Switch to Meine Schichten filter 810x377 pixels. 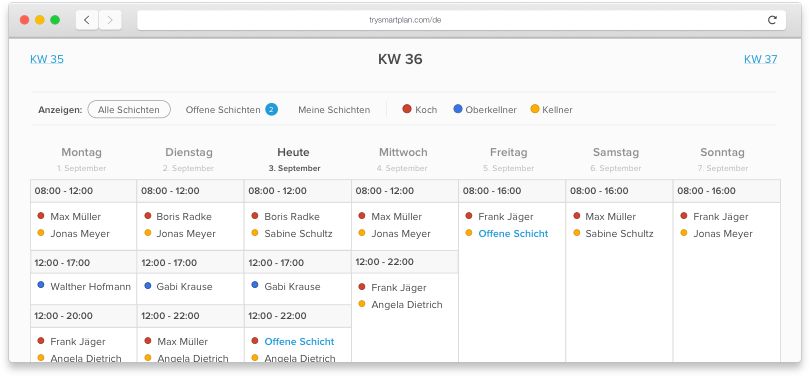334,109
